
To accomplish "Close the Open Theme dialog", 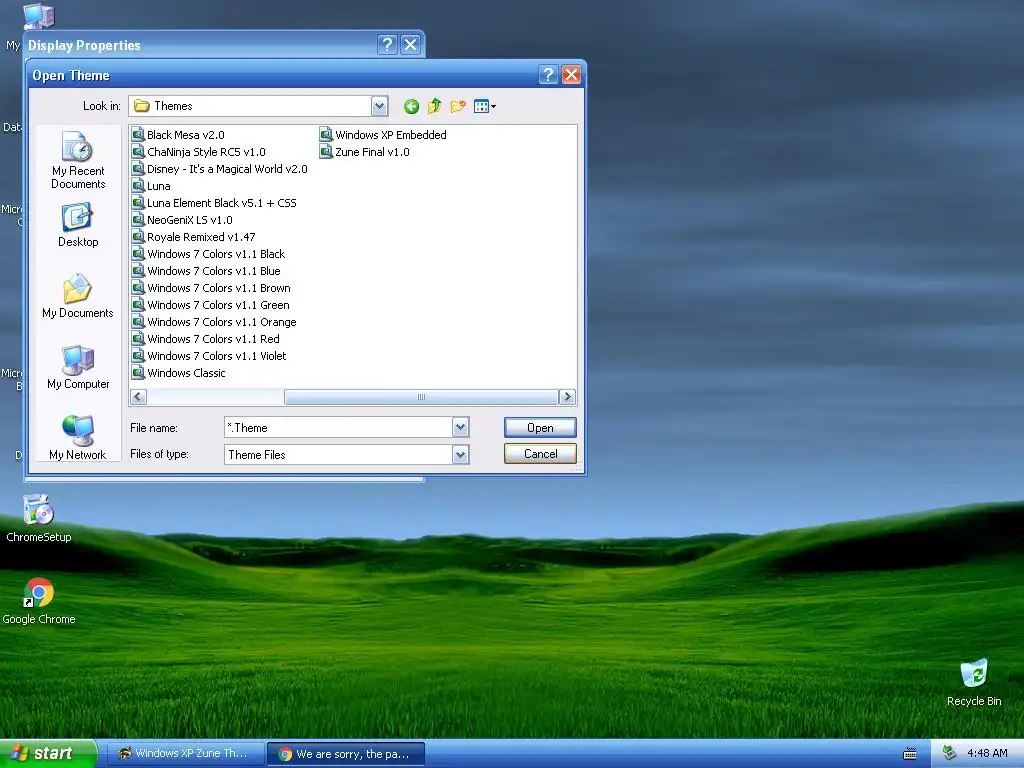I will [571, 75].
